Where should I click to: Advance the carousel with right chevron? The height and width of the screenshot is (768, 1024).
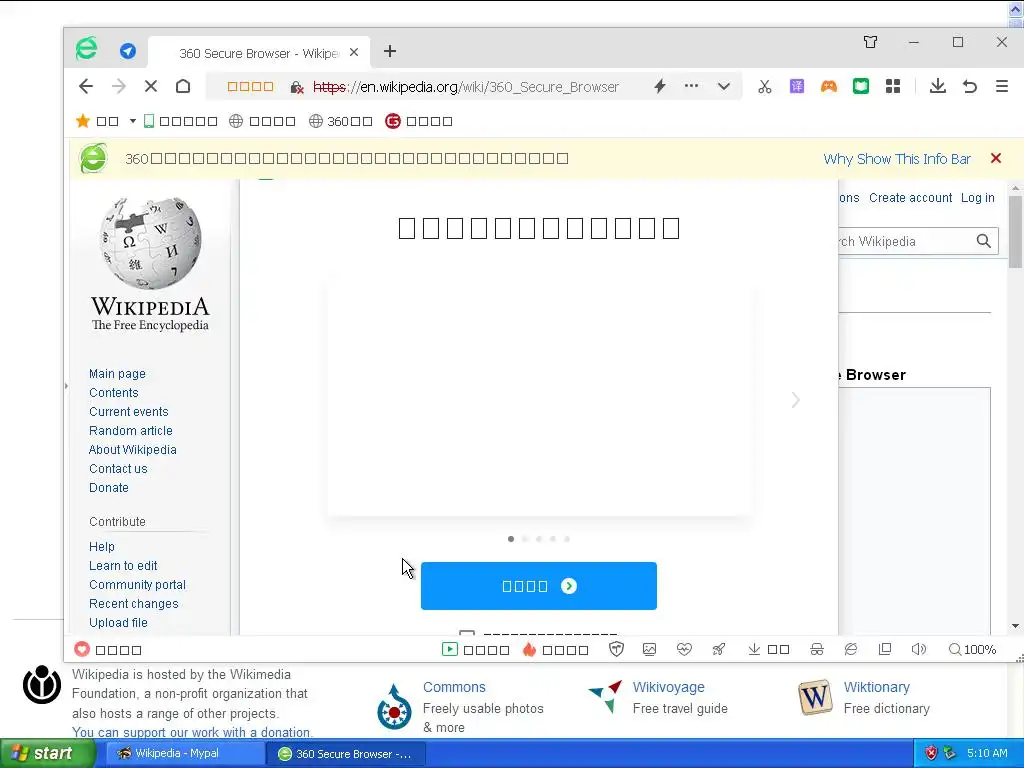tap(795, 400)
